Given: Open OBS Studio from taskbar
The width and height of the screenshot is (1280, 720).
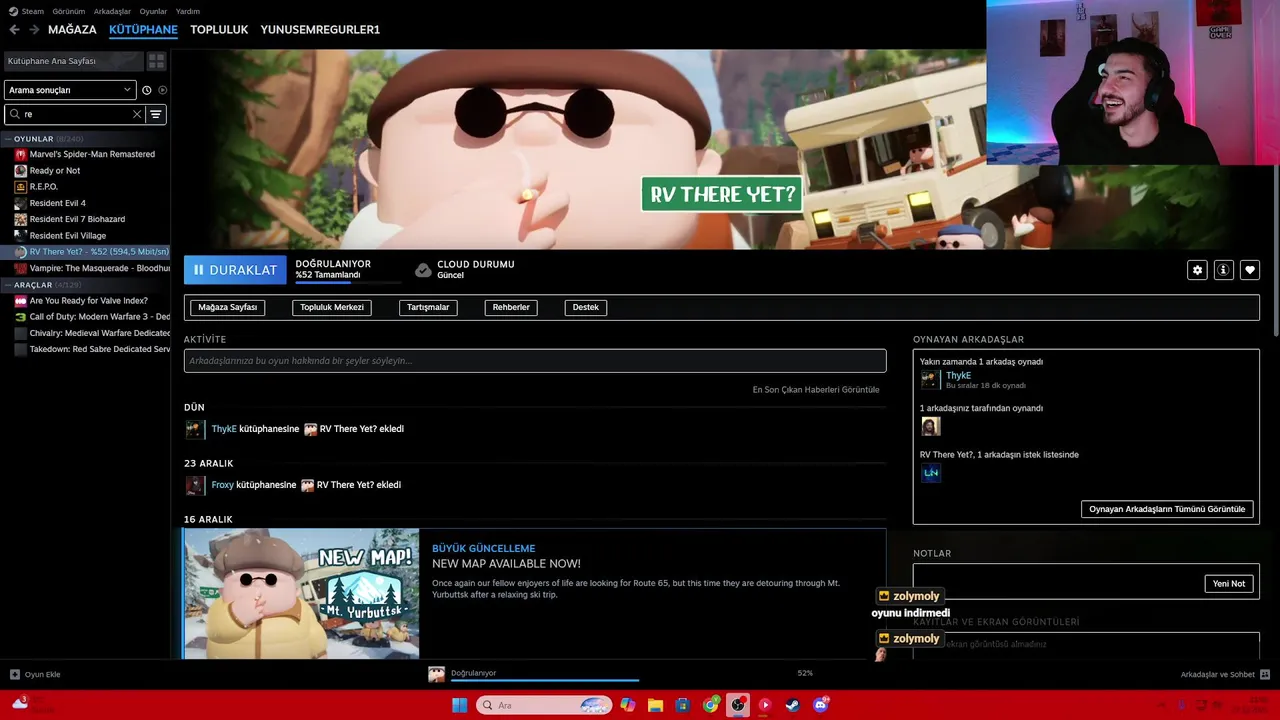Looking at the screenshot, I should click(738, 705).
